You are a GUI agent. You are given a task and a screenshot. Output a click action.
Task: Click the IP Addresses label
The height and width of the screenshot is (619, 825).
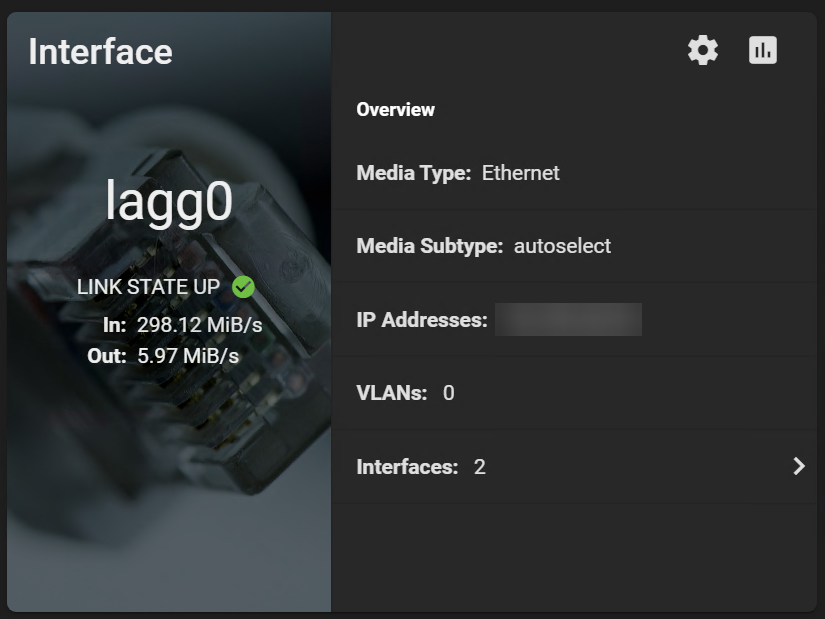click(421, 320)
